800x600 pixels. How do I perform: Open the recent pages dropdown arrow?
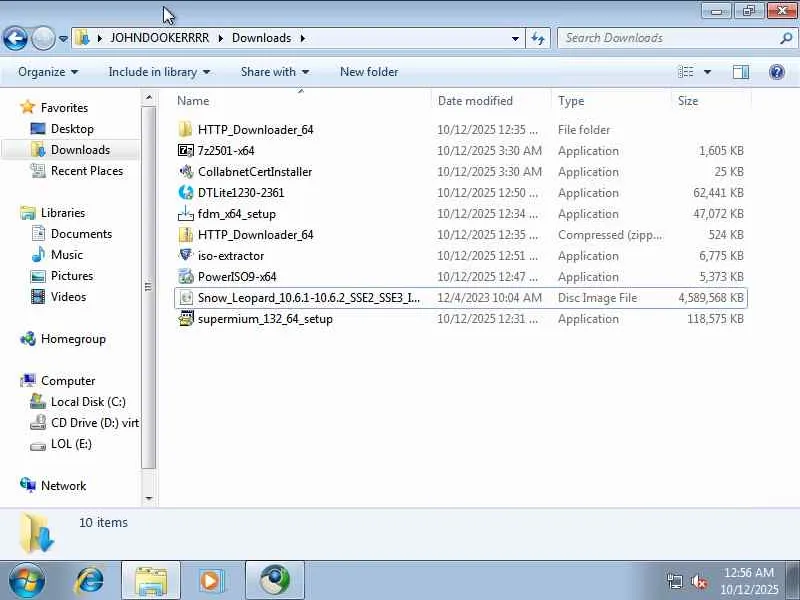63,38
